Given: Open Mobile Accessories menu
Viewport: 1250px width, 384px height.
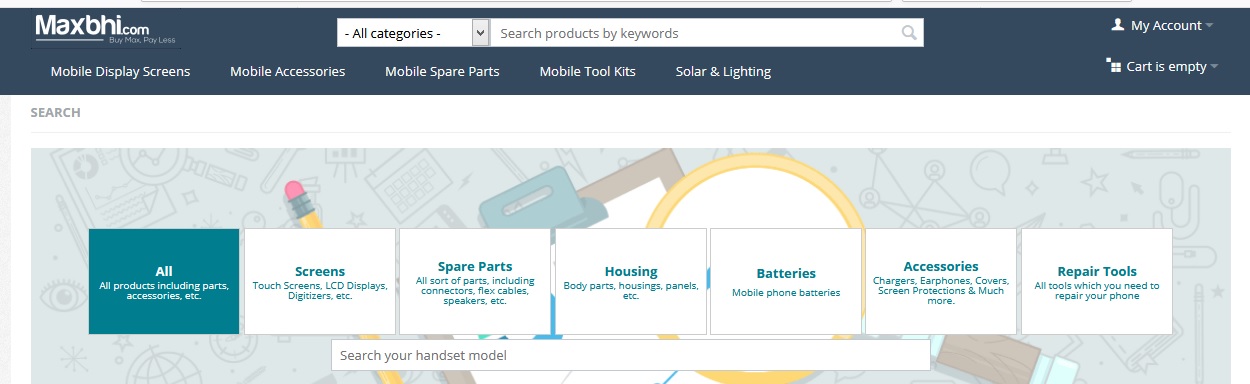Looking at the screenshot, I should [288, 71].
